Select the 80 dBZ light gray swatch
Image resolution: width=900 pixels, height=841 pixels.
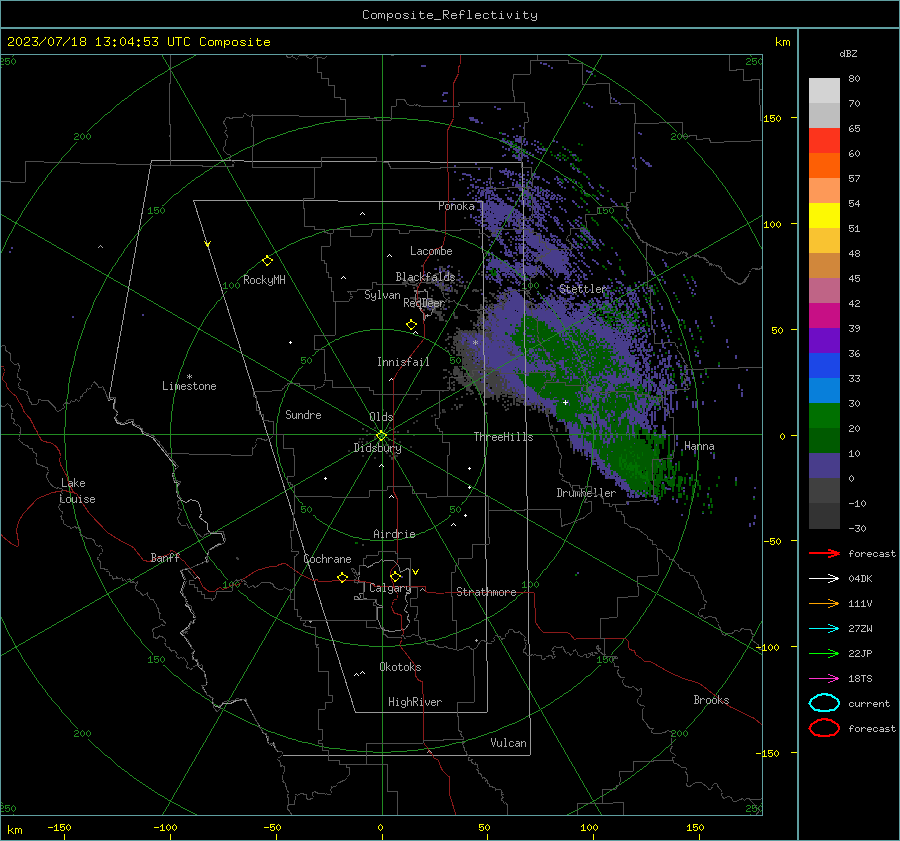824,91
